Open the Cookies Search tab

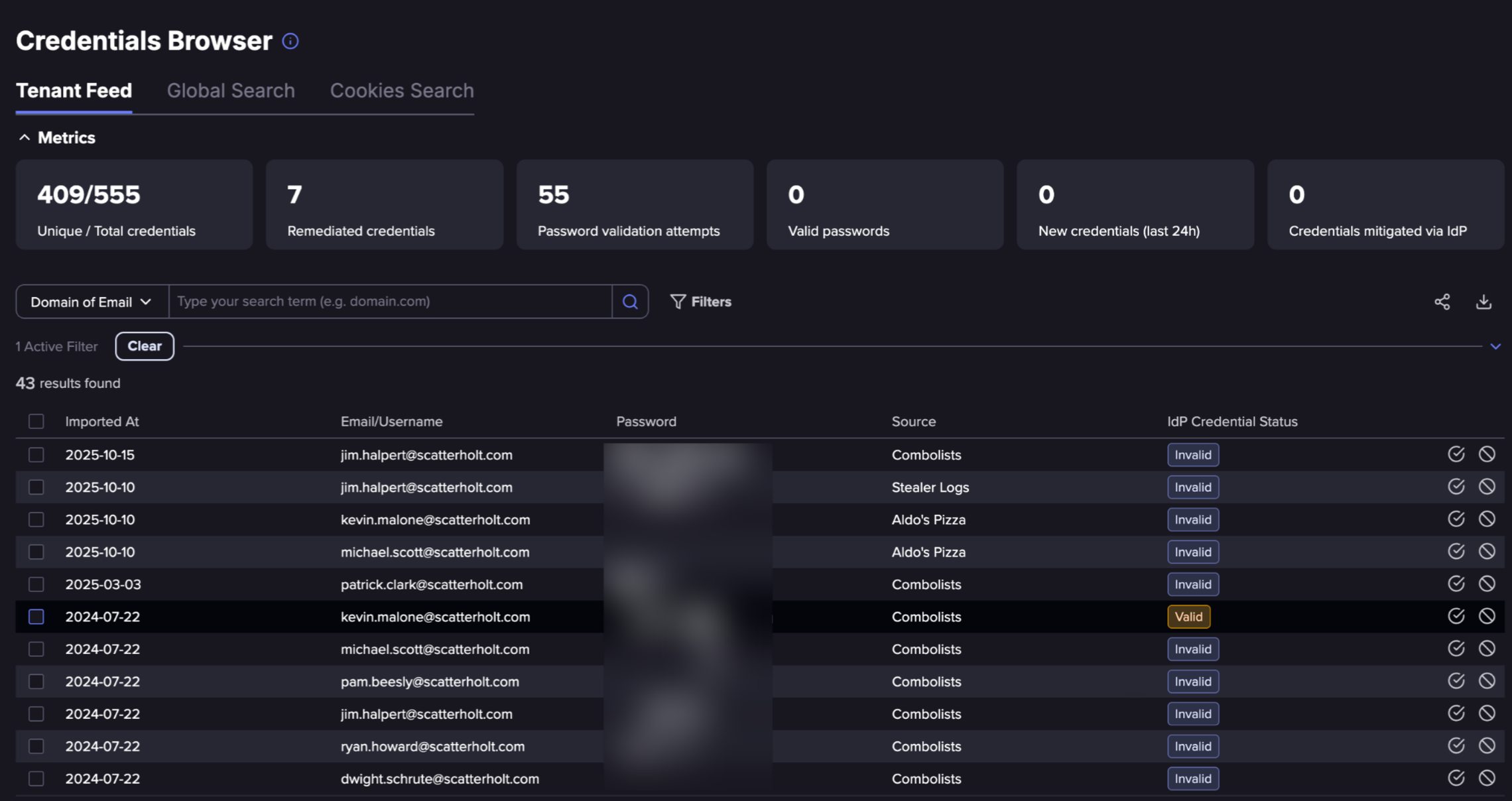pyautogui.click(x=402, y=91)
